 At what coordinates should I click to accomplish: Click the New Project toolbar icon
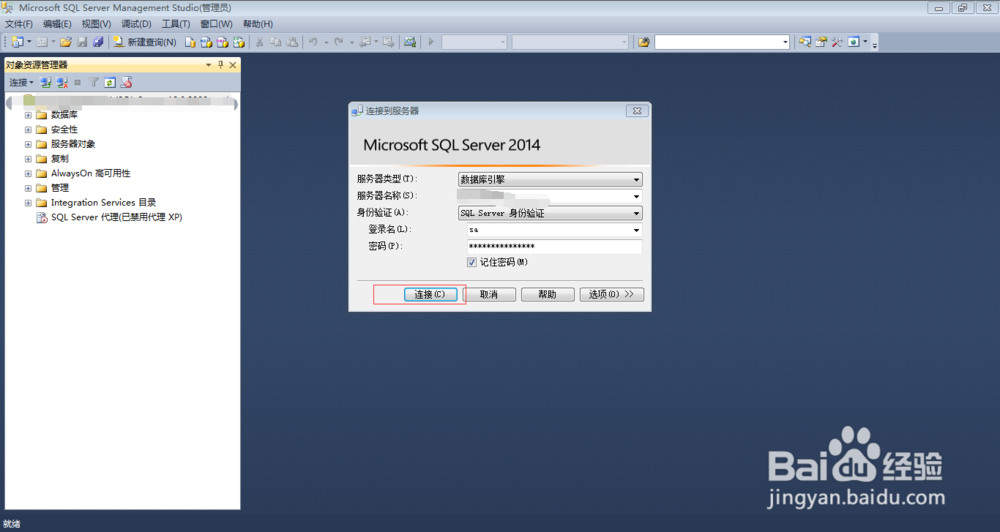17,42
